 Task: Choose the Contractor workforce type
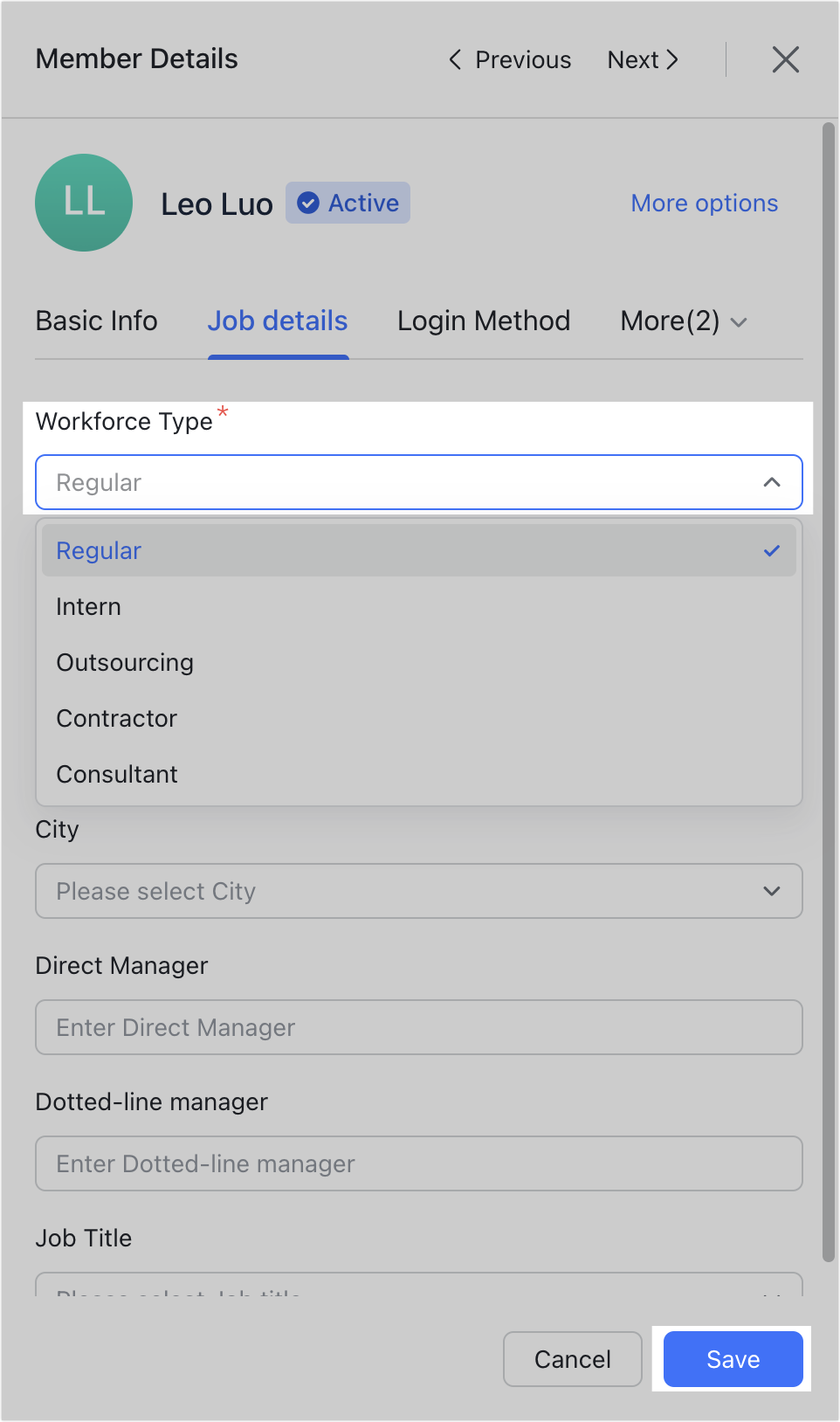click(419, 718)
